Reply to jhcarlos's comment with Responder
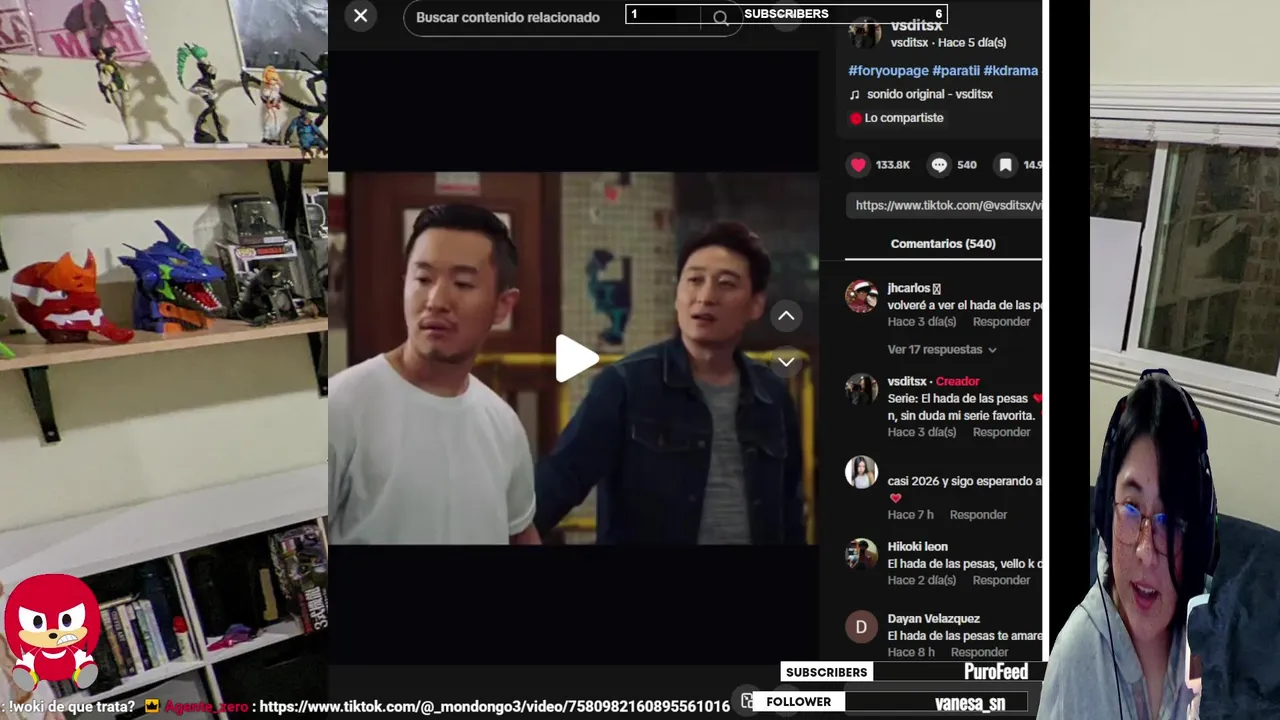The image size is (1280, 720). click(1001, 322)
